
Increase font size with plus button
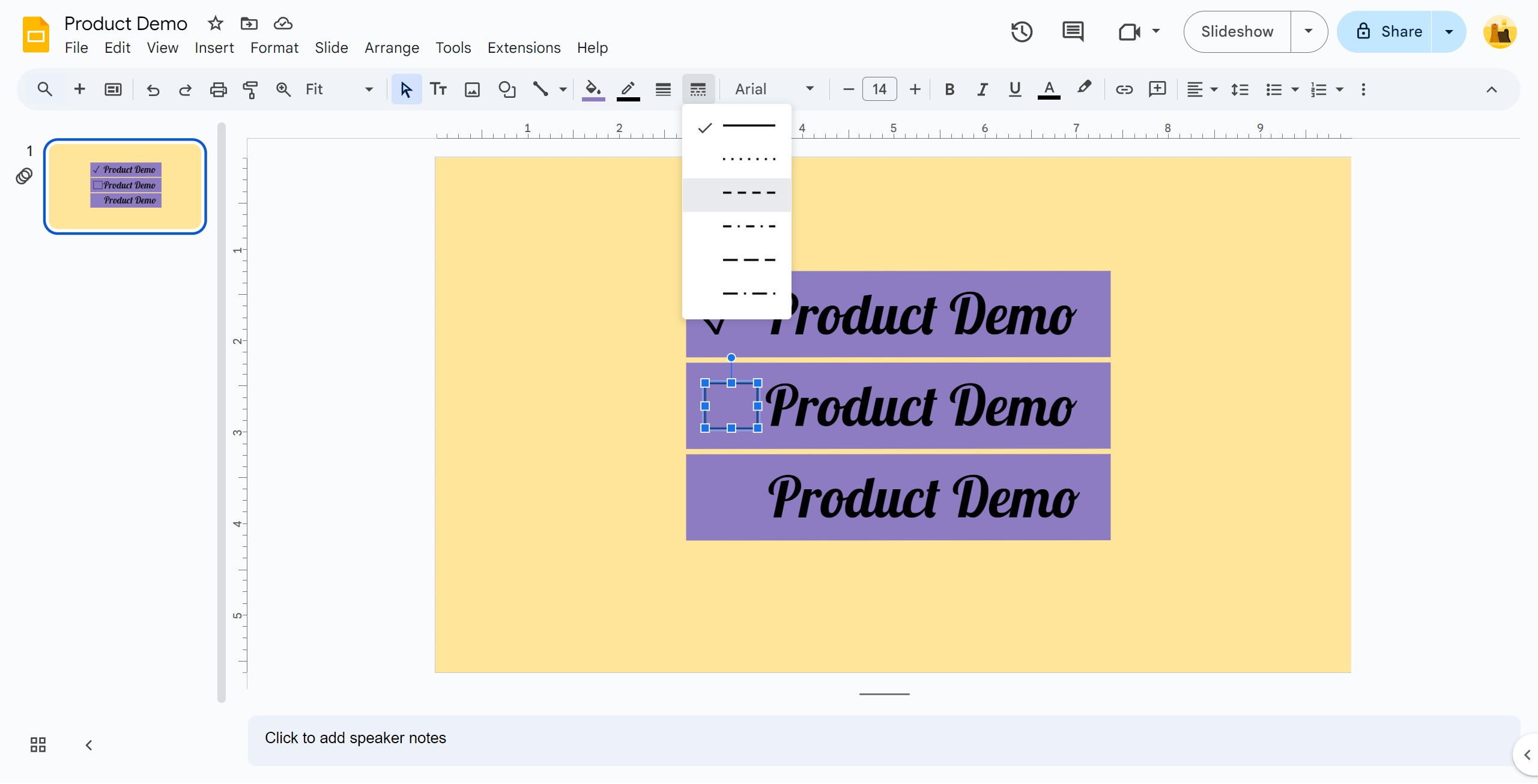pos(915,89)
